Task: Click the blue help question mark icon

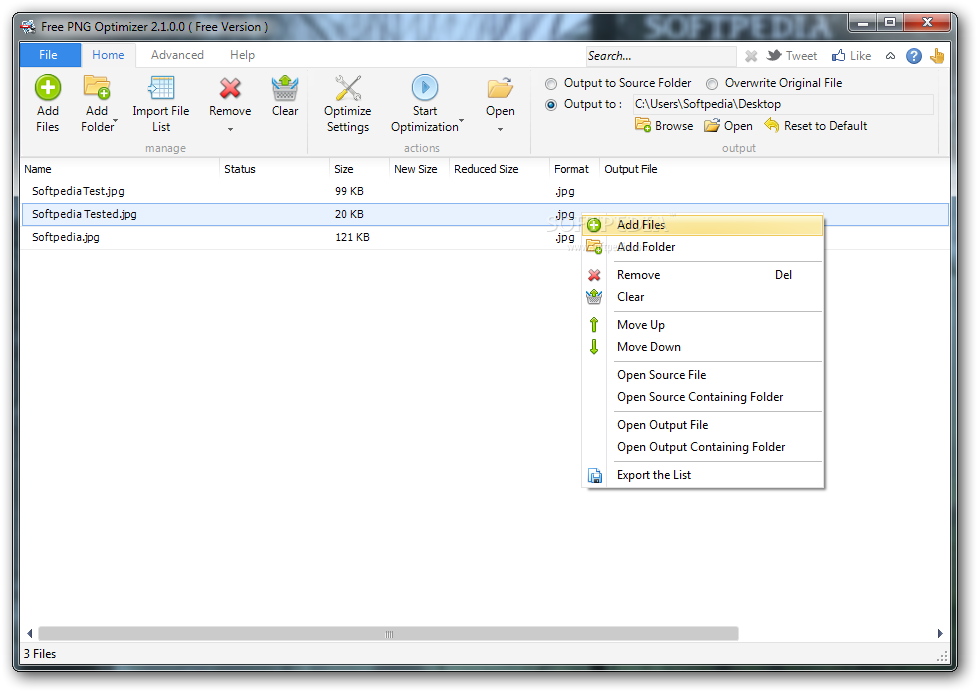Action: pos(914,56)
